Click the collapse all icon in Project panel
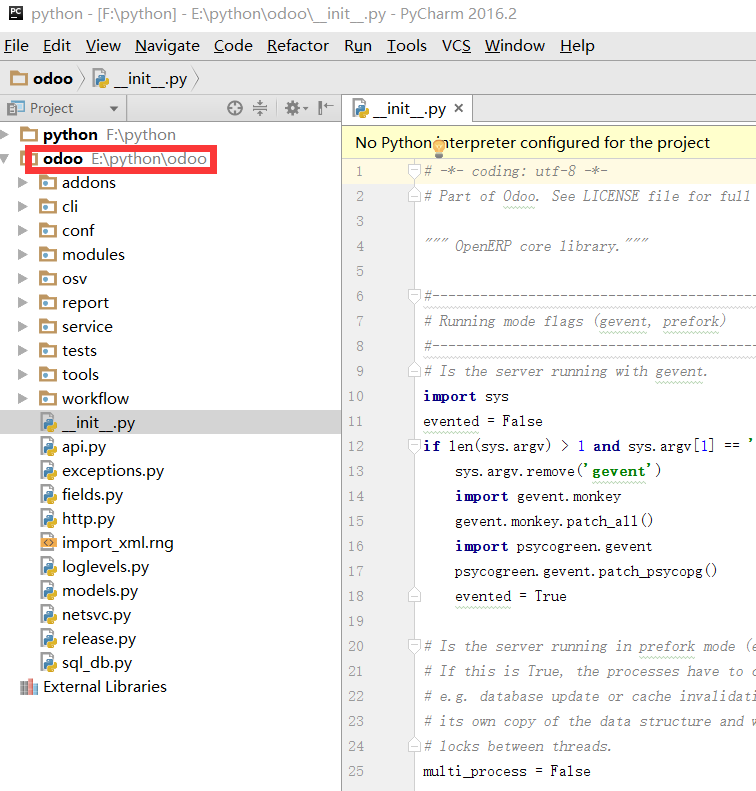756x791 pixels. pos(260,108)
